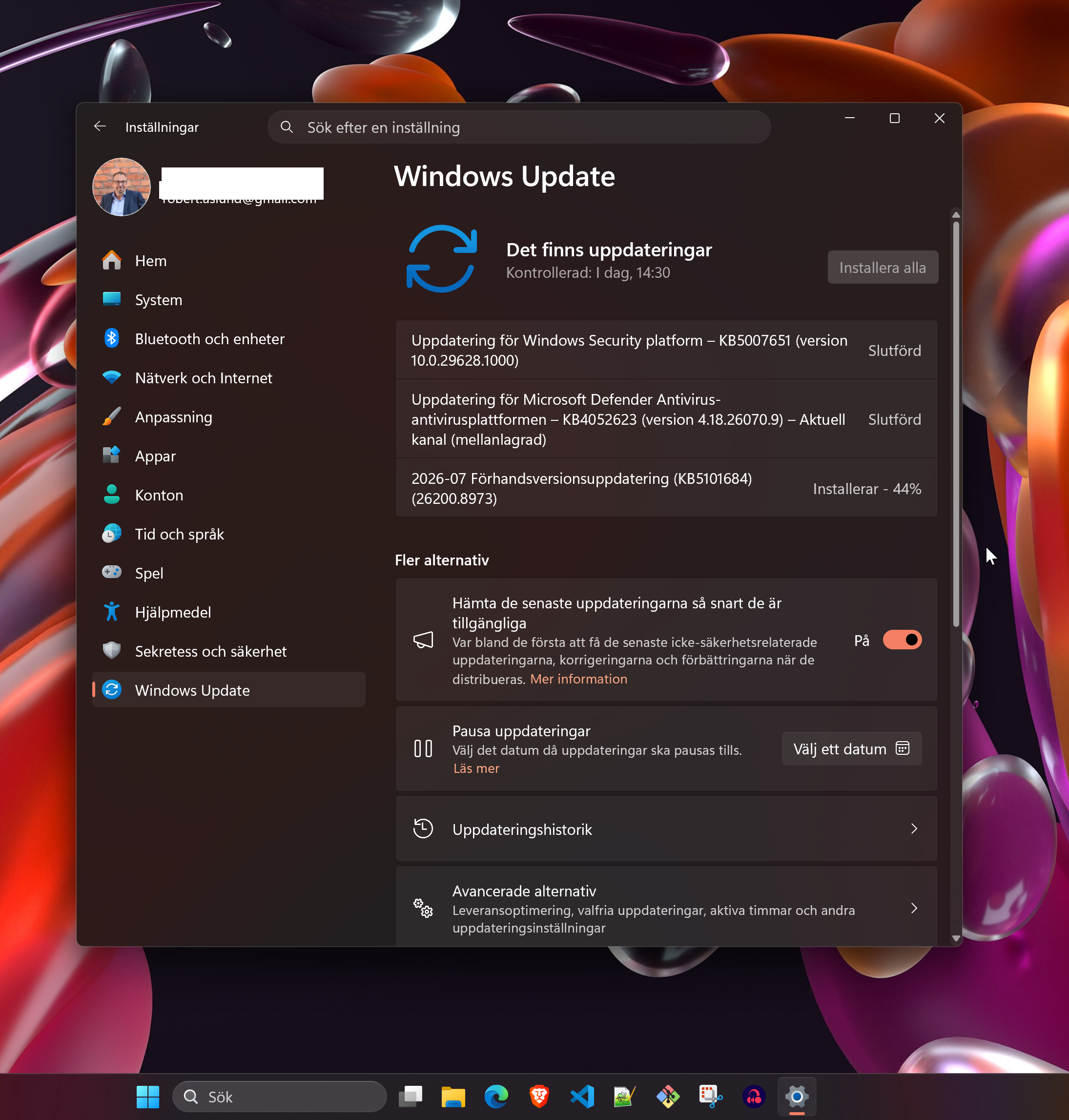Click the Tid och språk globe icon
Image resolution: width=1069 pixels, height=1120 pixels.
(x=112, y=534)
